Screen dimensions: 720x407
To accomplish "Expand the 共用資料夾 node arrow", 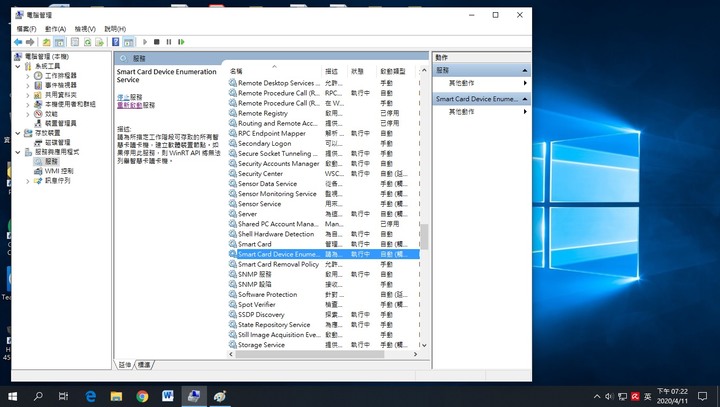I will (x=28, y=95).
